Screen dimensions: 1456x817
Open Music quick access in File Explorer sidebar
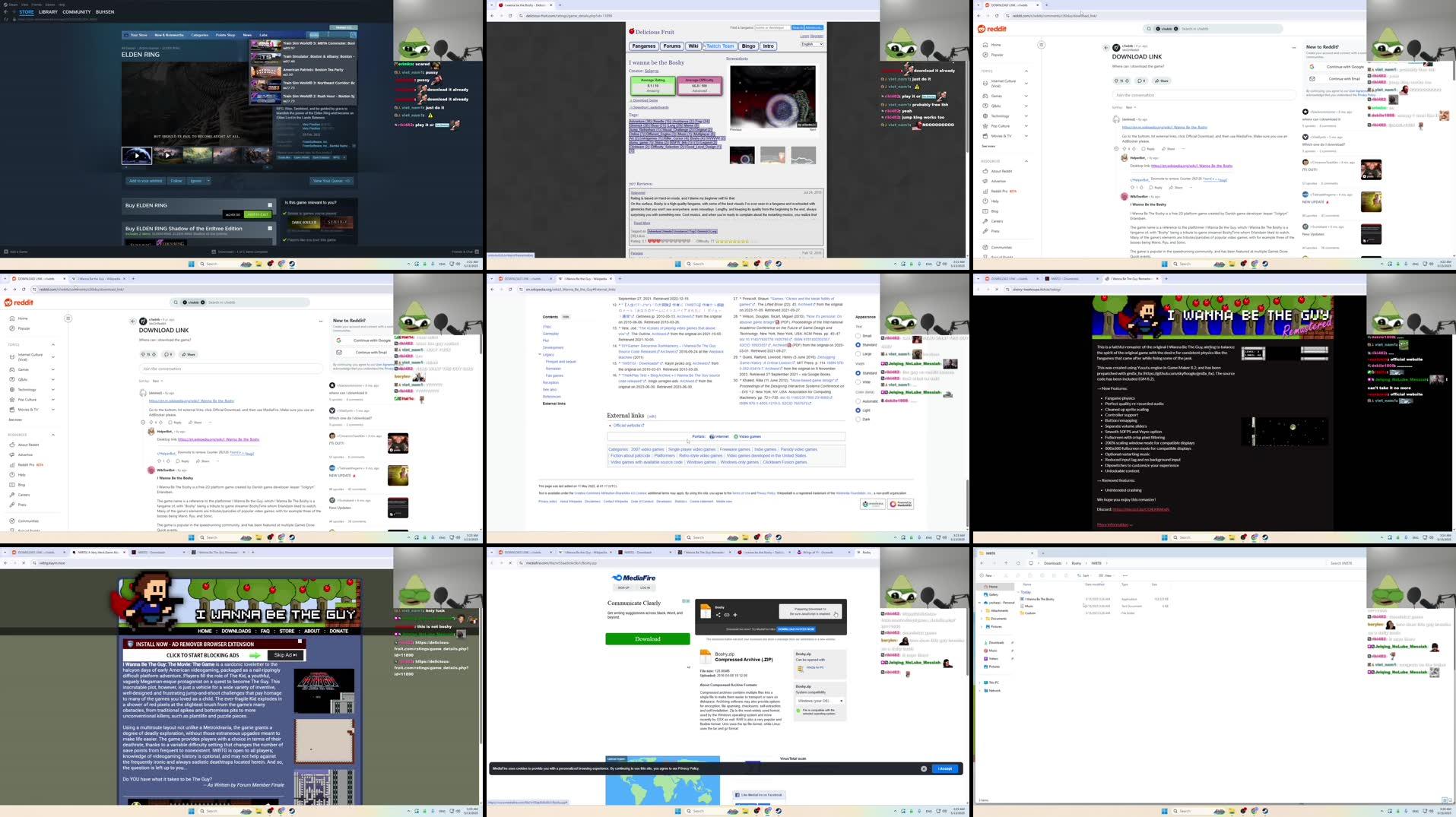point(993,651)
